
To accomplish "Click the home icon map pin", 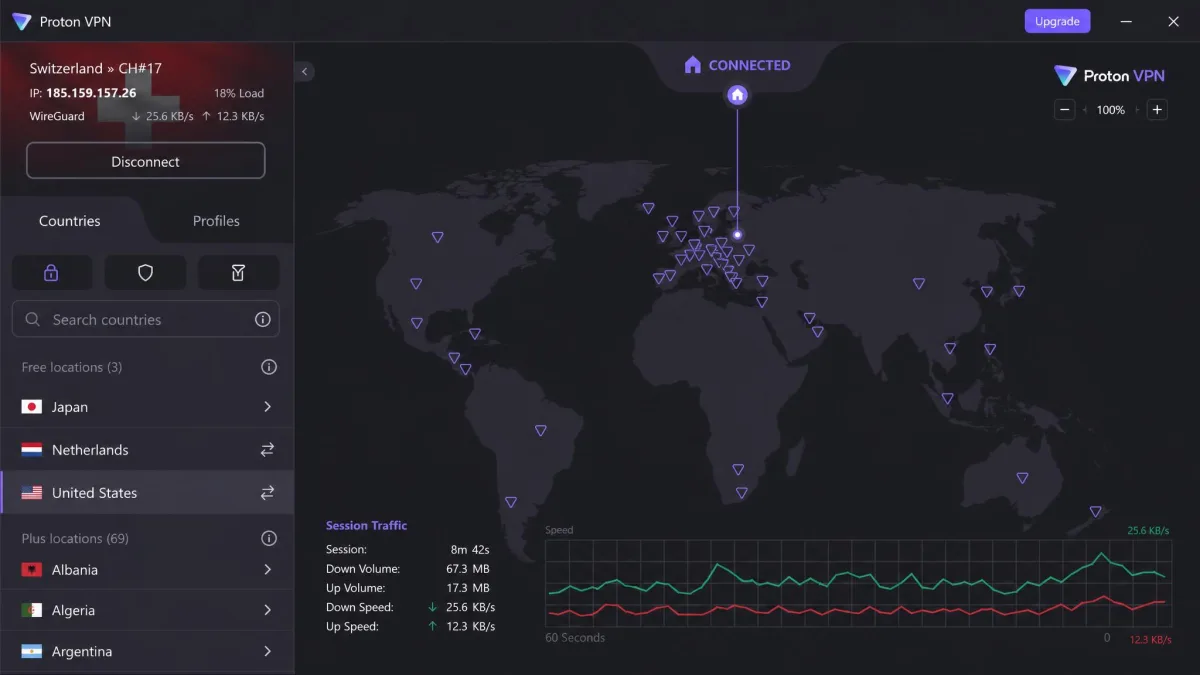I will click(738, 95).
